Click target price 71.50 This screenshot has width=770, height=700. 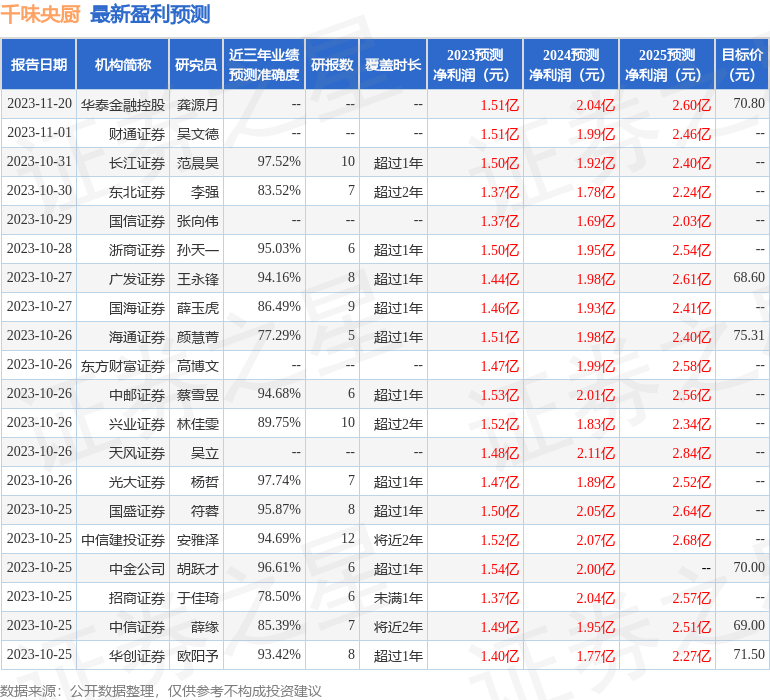[749, 654]
